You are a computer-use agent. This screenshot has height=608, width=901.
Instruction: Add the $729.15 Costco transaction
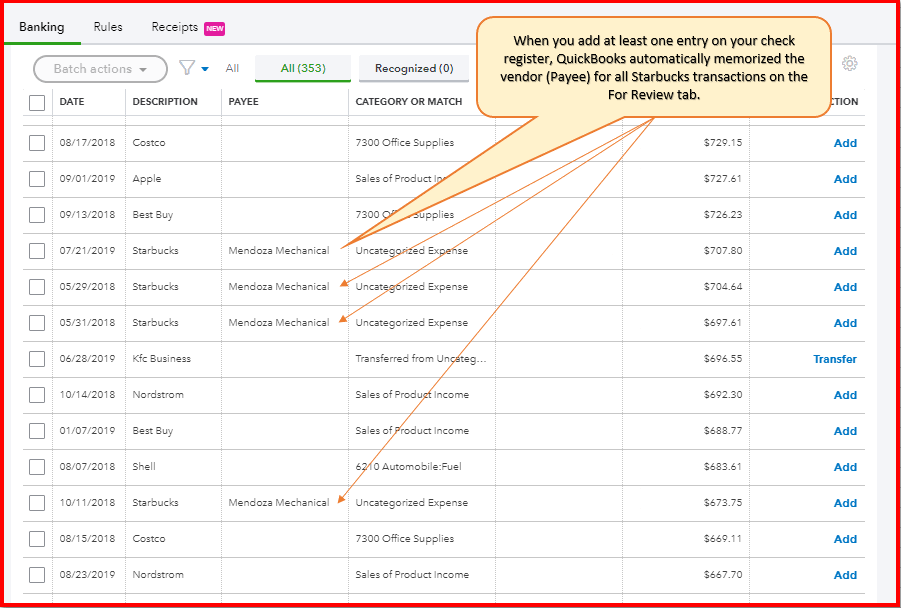[x=845, y=143]
